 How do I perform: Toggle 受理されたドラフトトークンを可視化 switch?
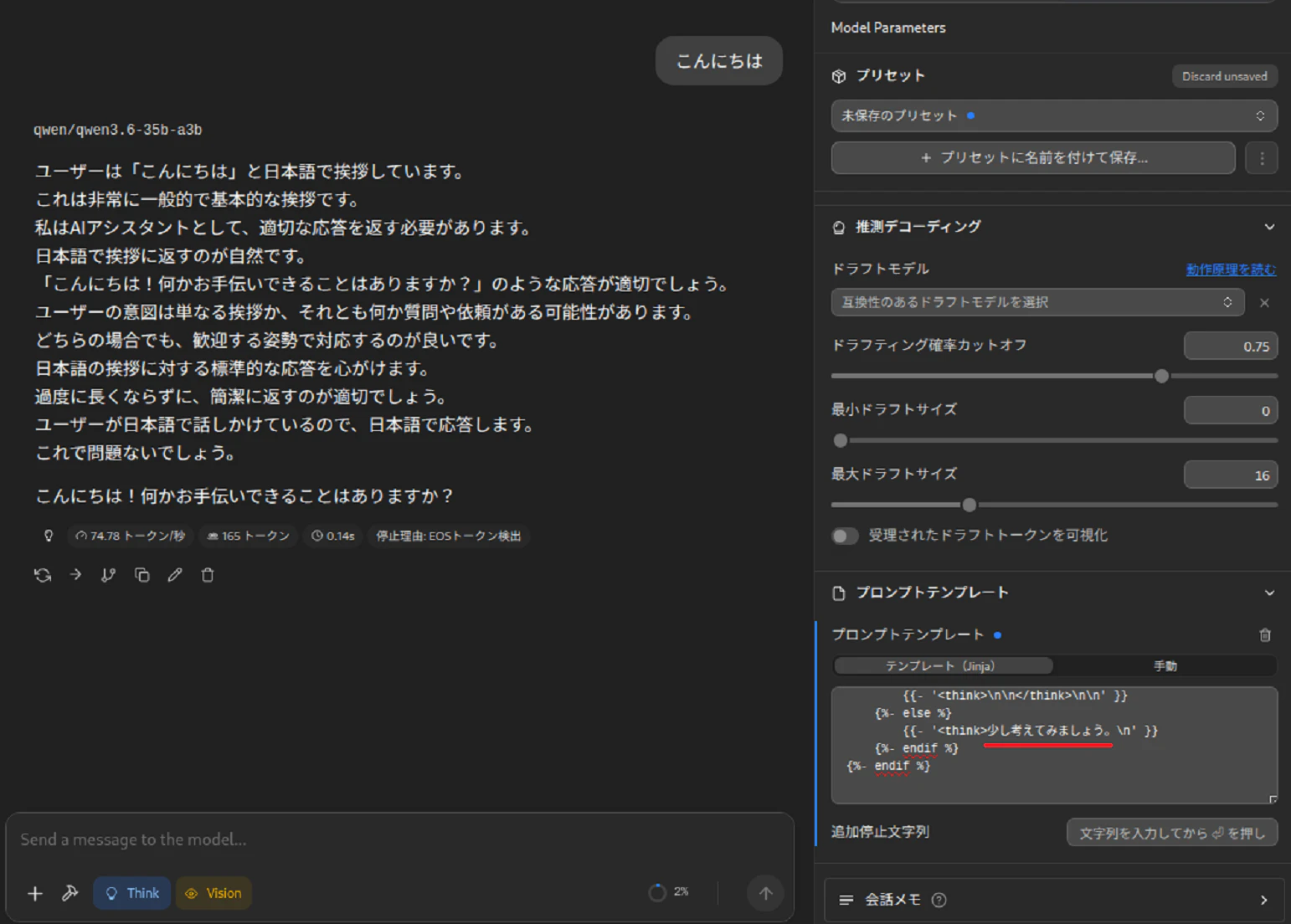(x=845, y=536)
